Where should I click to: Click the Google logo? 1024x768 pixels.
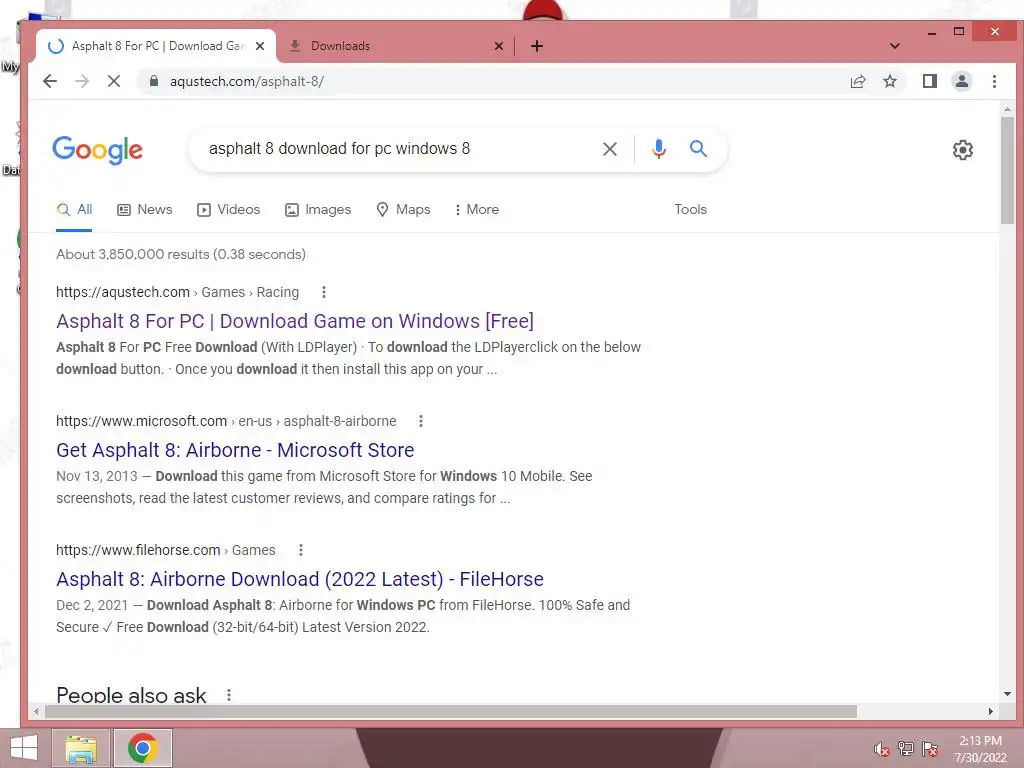97,150
